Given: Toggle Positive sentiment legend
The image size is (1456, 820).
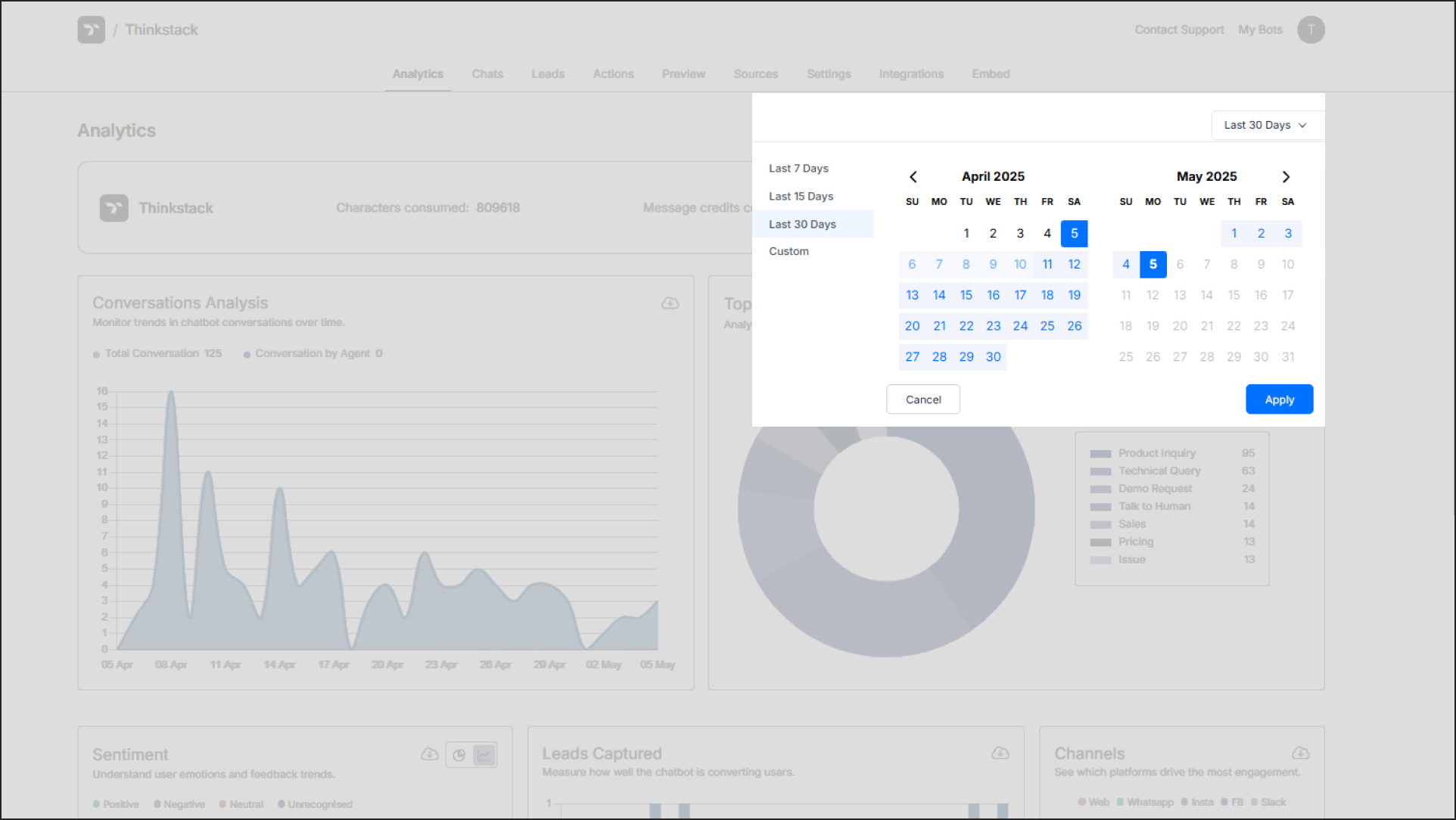Looking at the screenshot, I should [116, 804].
